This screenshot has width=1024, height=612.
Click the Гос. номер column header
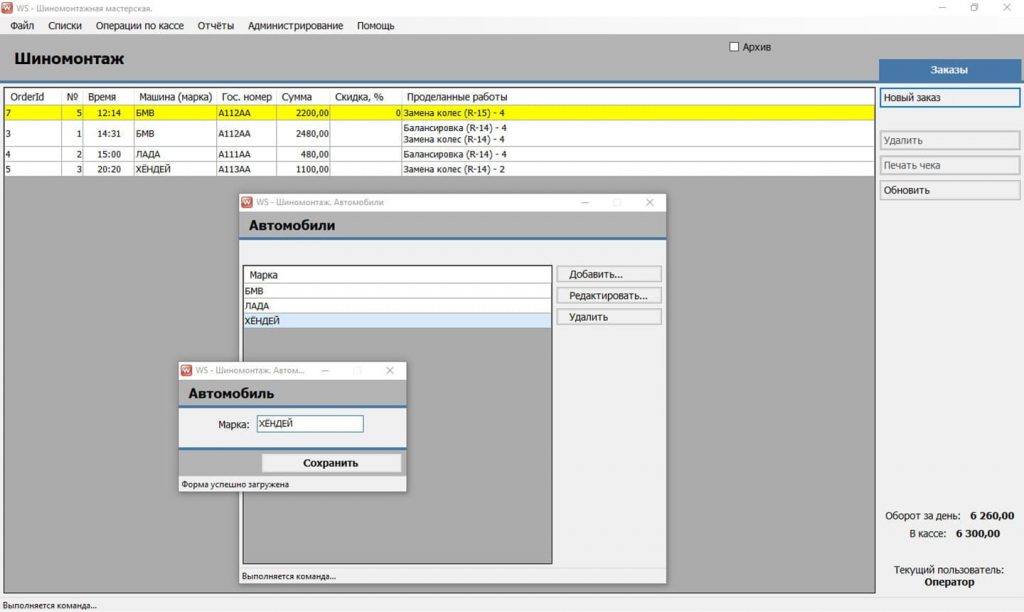(246, 97)
